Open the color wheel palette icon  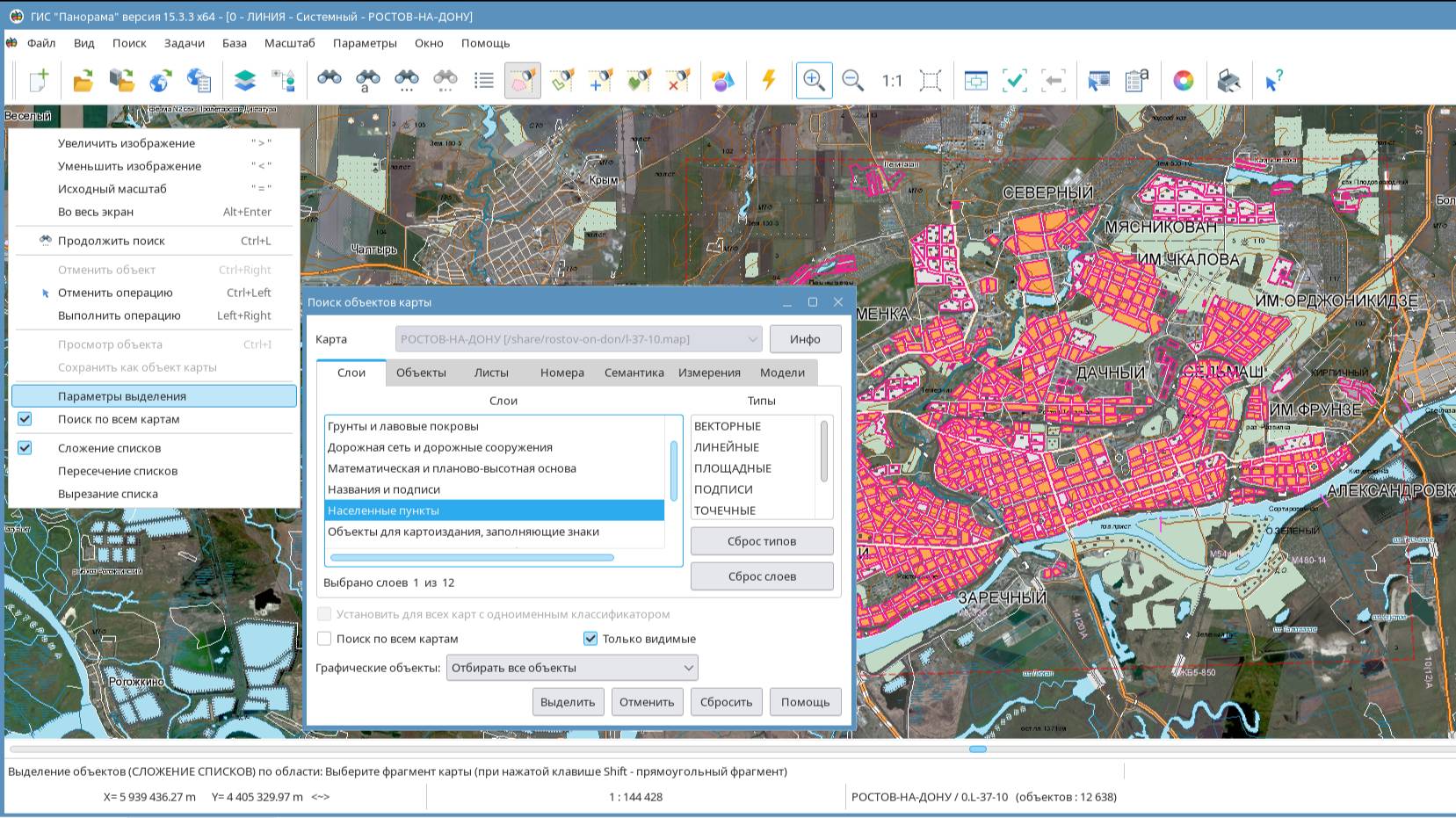(x=1184, y=81)
